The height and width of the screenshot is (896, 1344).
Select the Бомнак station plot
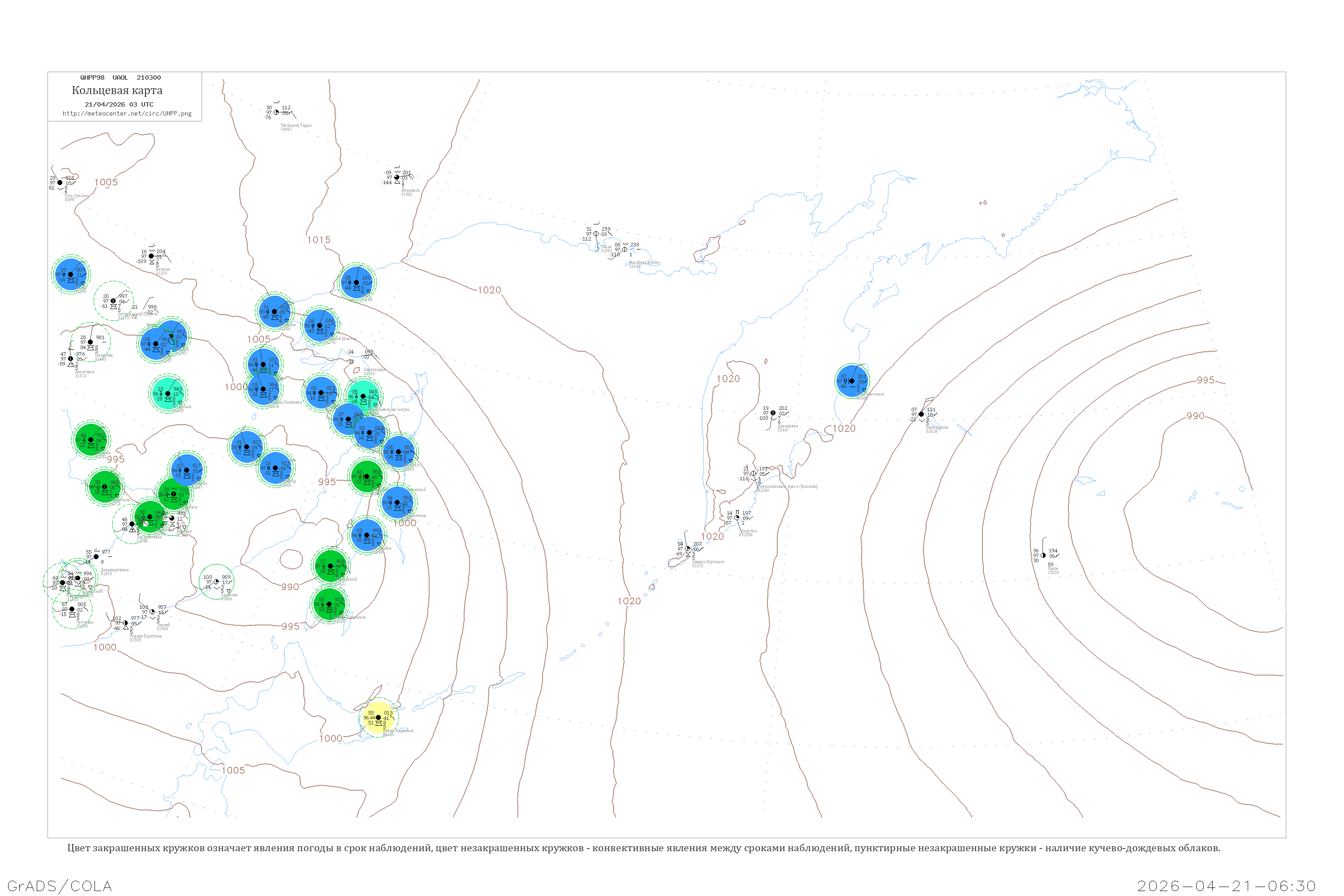click(x=151, y=257)
